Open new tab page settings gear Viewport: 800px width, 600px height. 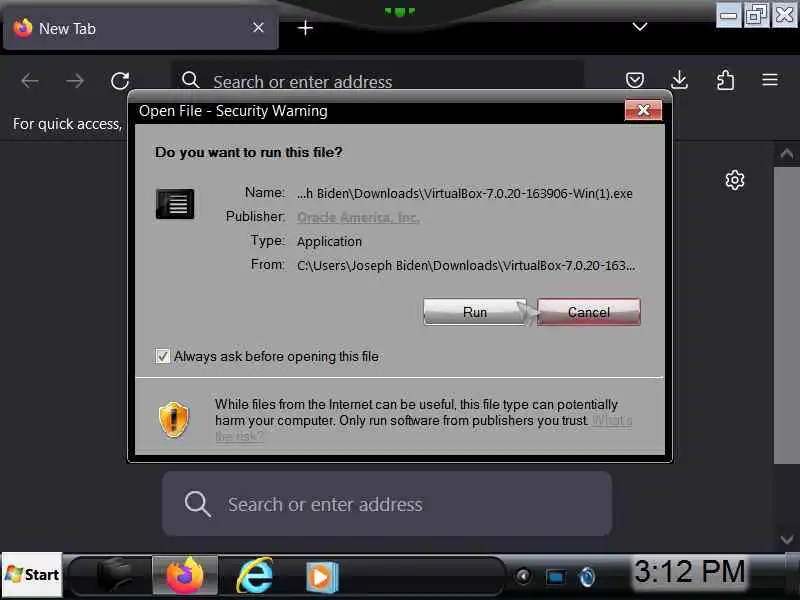(735, 180)
